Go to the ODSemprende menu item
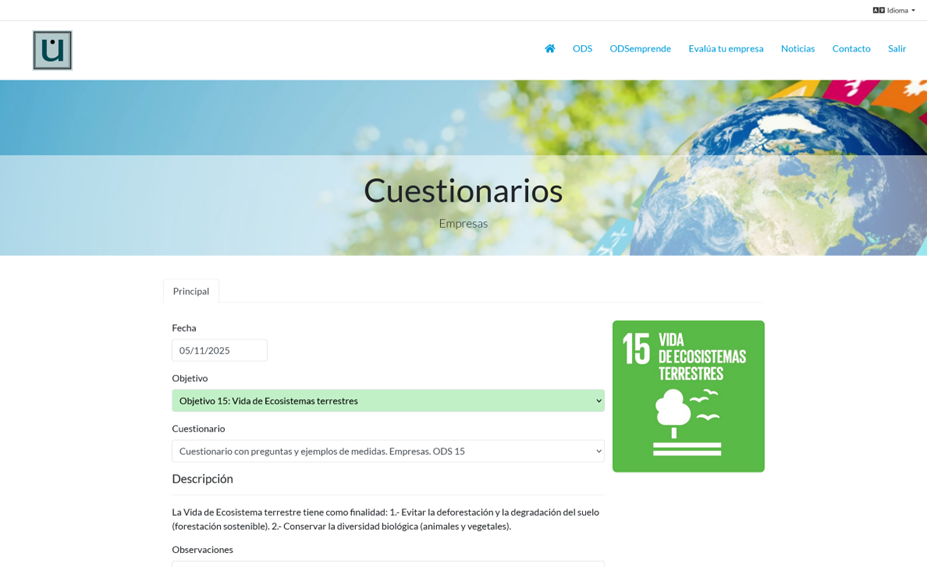The image size is (927, 567). pos(640,49)
